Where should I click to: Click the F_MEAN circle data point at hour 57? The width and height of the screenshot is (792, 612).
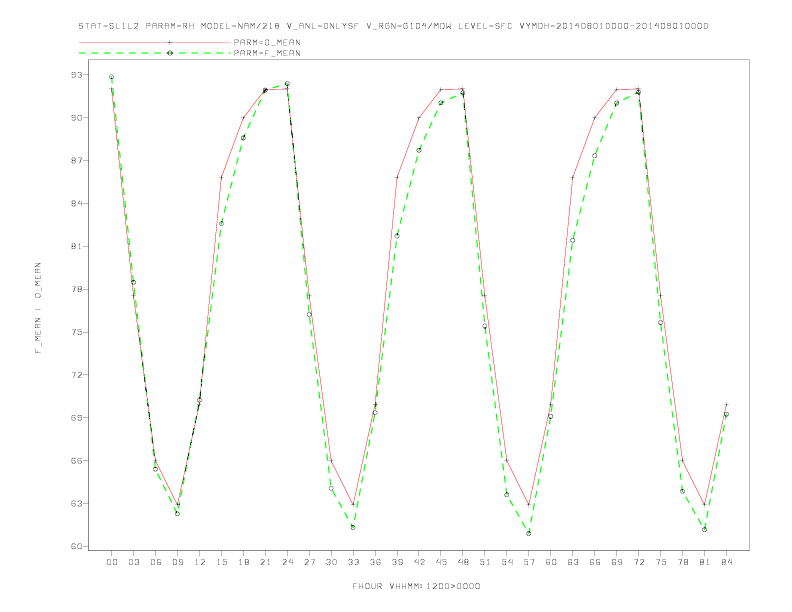529,533
